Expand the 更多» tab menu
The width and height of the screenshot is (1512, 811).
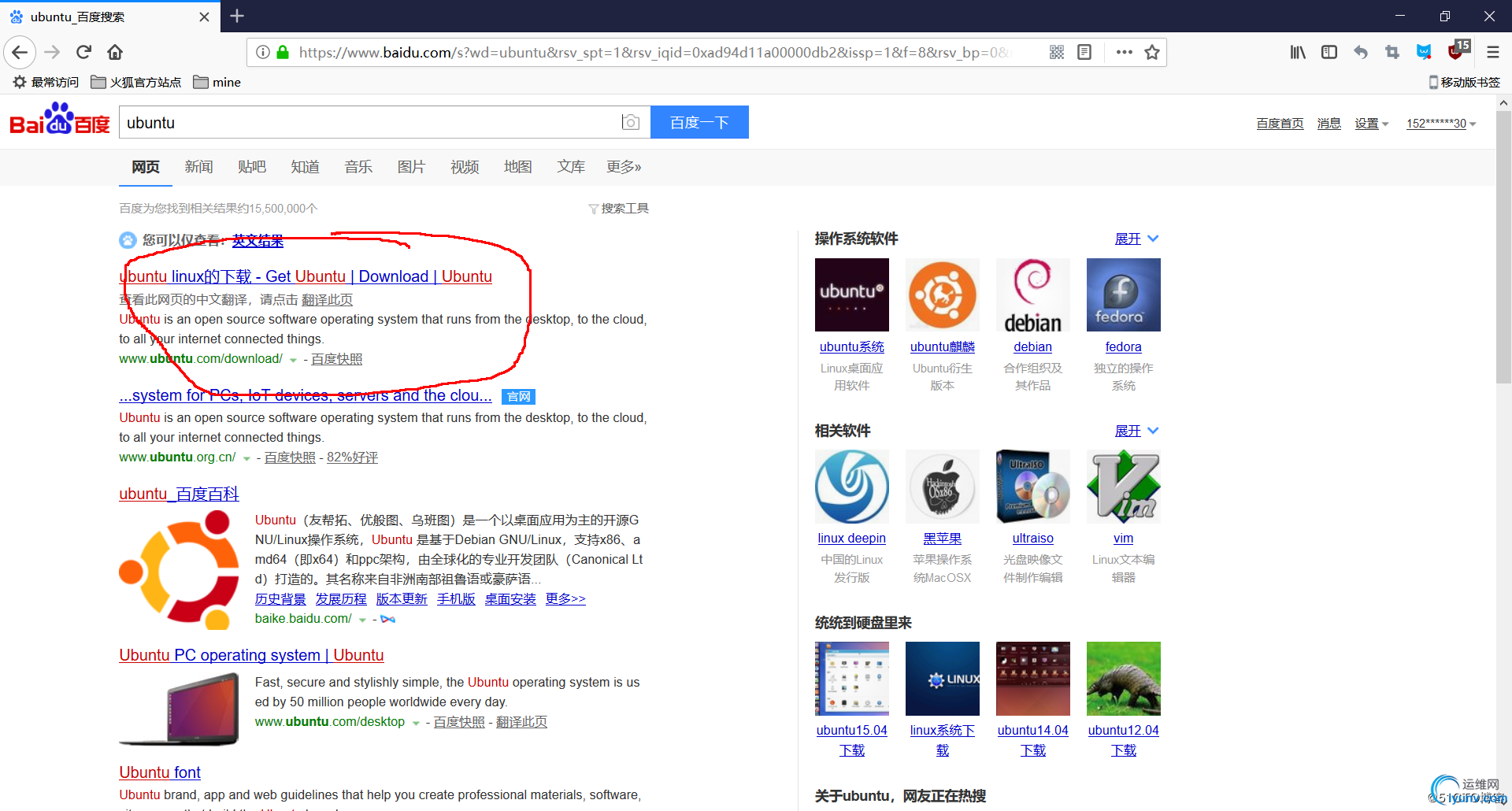coord(624,167)
